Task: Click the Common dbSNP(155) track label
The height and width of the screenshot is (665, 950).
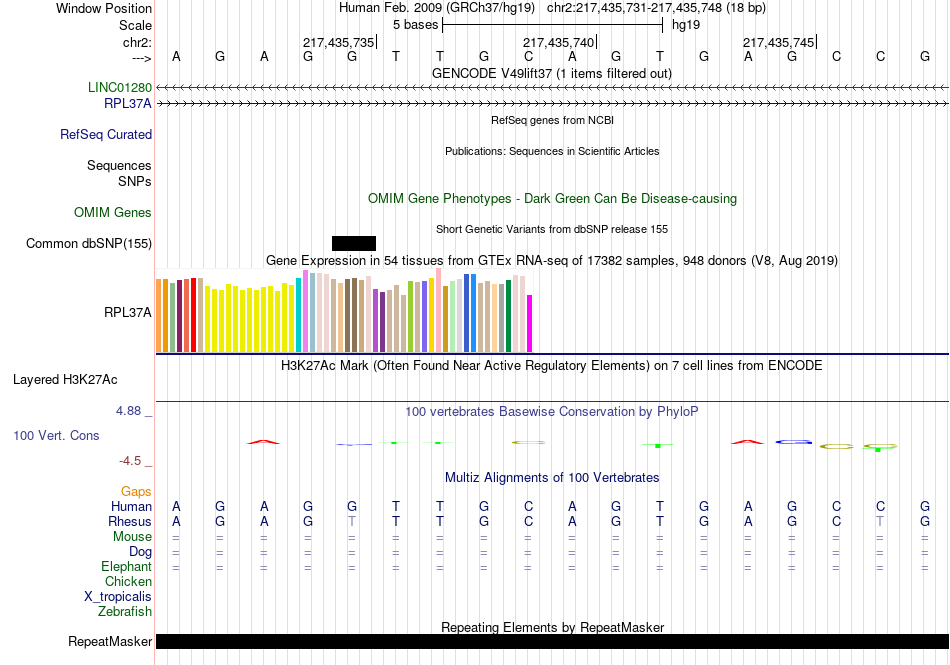Action: [x=89, y=243]
